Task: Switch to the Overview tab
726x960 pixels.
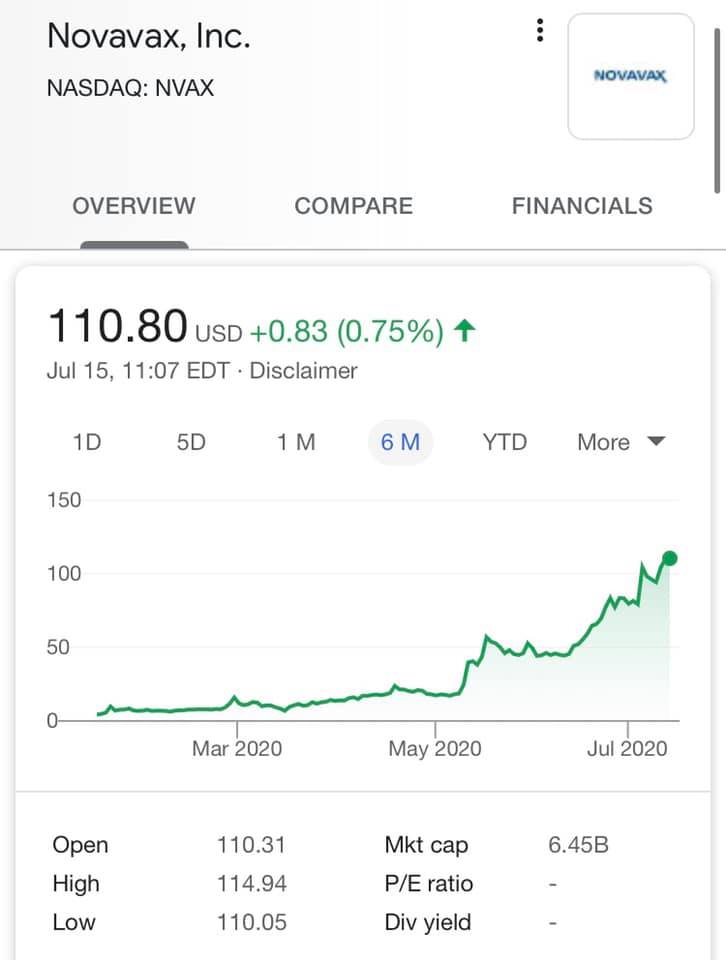Action: (134, 206)
